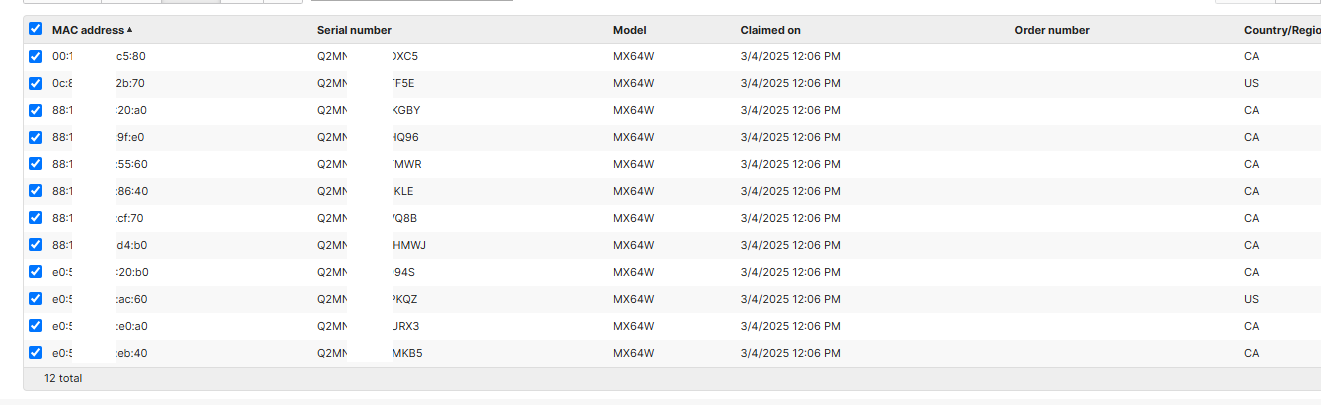Toggle checkbox for MAC ending 9f:e0

[x=36, y=137]
